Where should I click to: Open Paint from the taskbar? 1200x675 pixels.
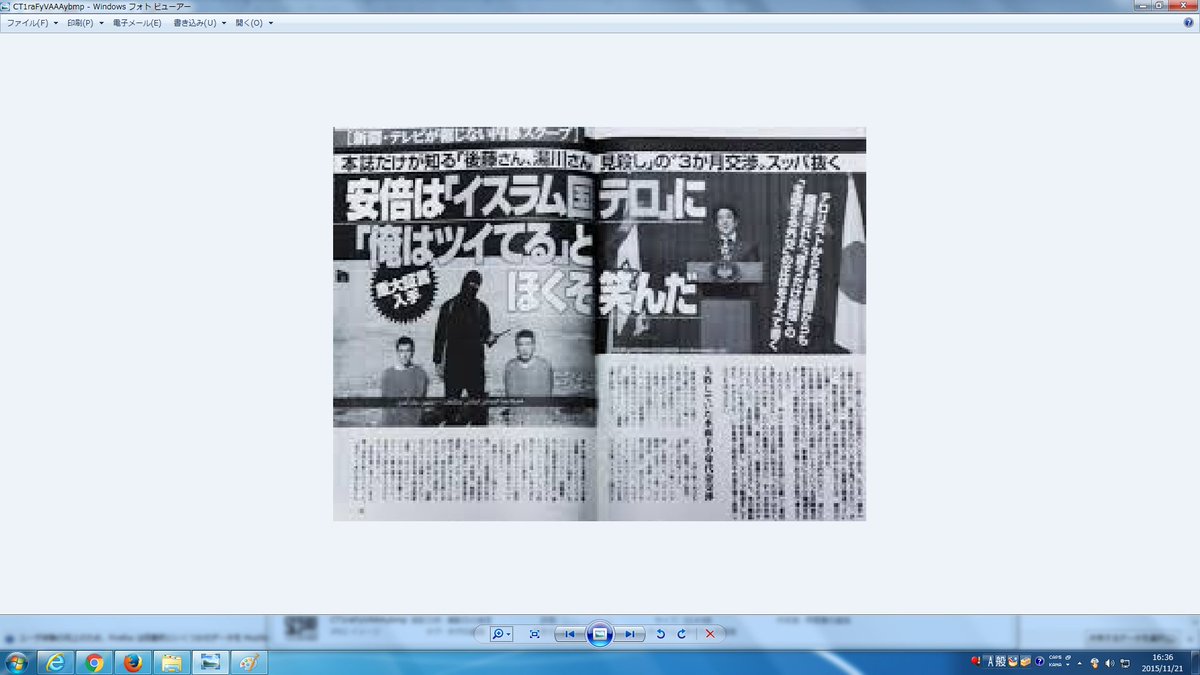pos(249,662)
